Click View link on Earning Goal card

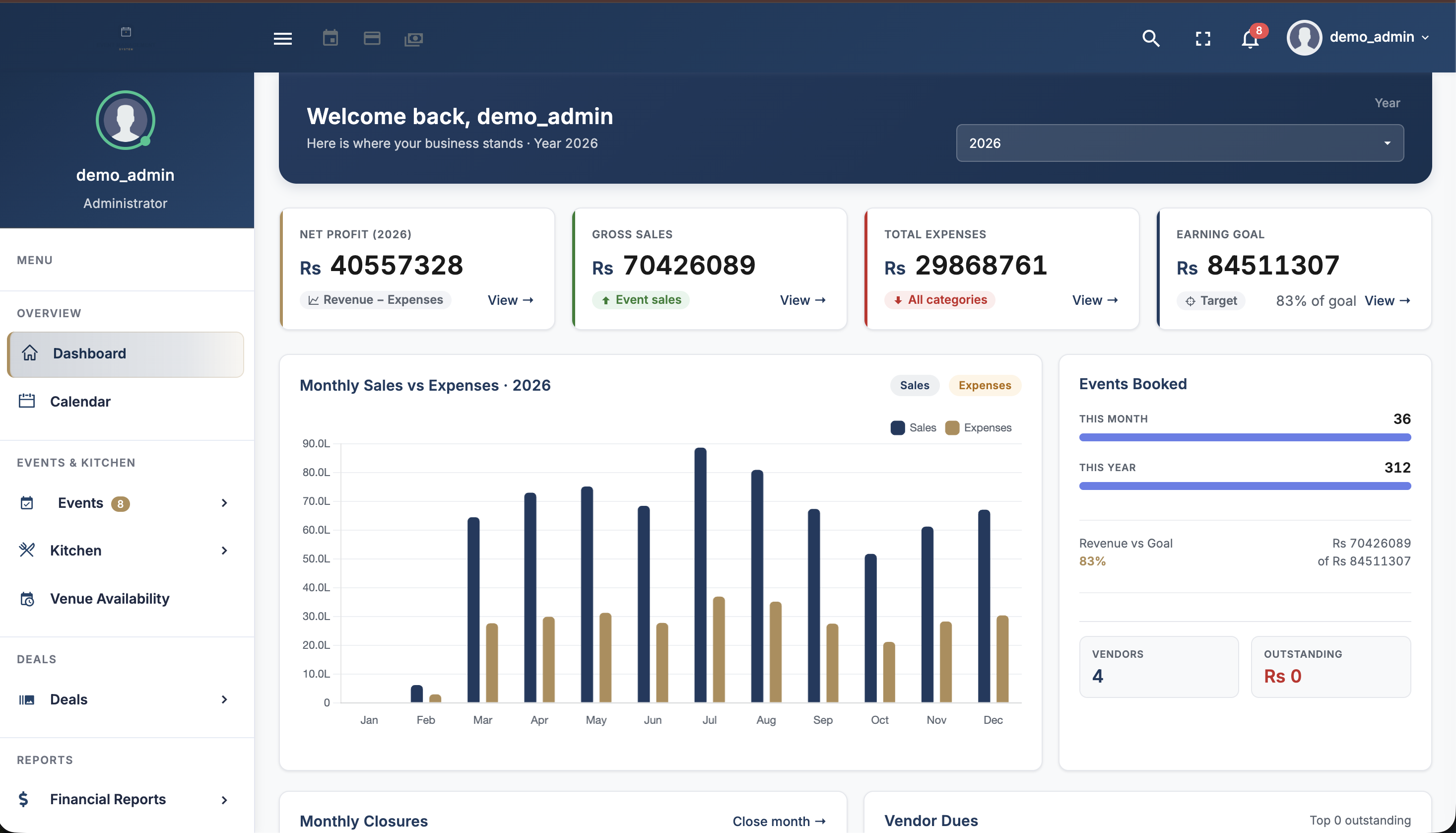tap(1388, 301)
